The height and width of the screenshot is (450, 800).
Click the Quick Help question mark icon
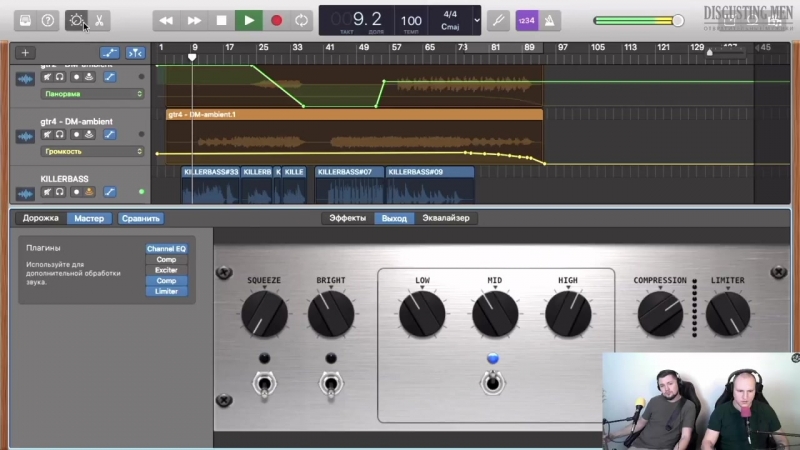point(49,20)
